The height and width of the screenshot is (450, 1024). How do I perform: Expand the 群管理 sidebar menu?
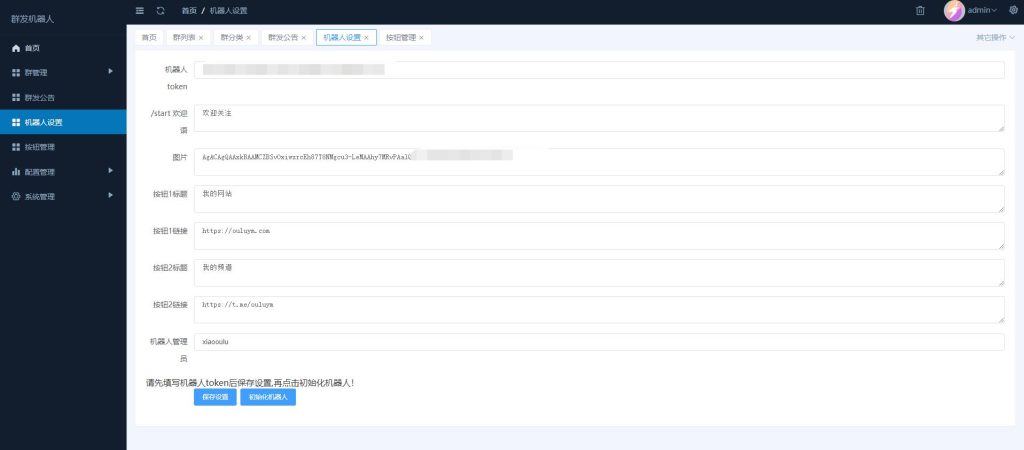click(62, 72)
